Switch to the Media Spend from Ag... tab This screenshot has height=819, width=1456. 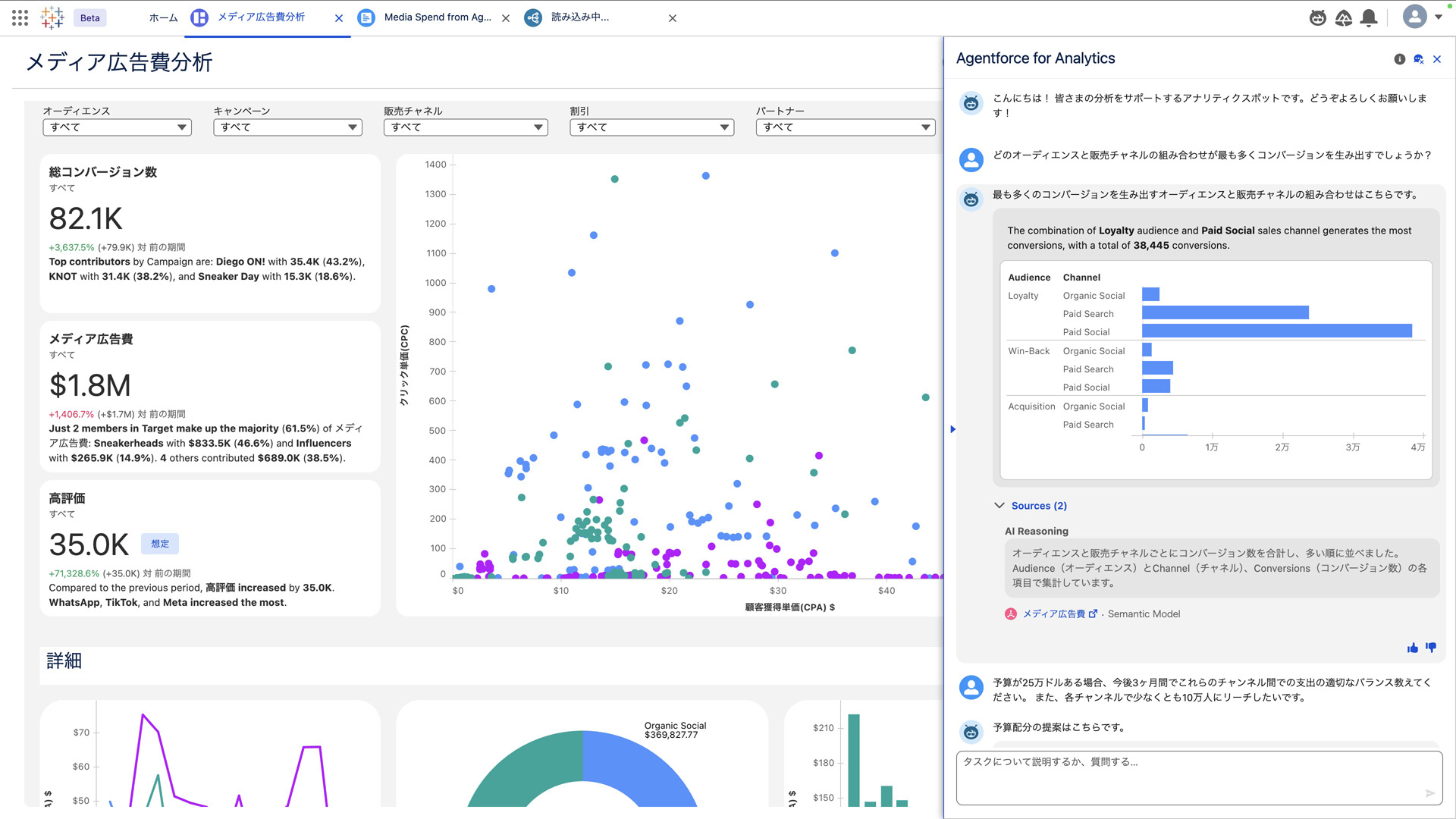pos(438,17)
